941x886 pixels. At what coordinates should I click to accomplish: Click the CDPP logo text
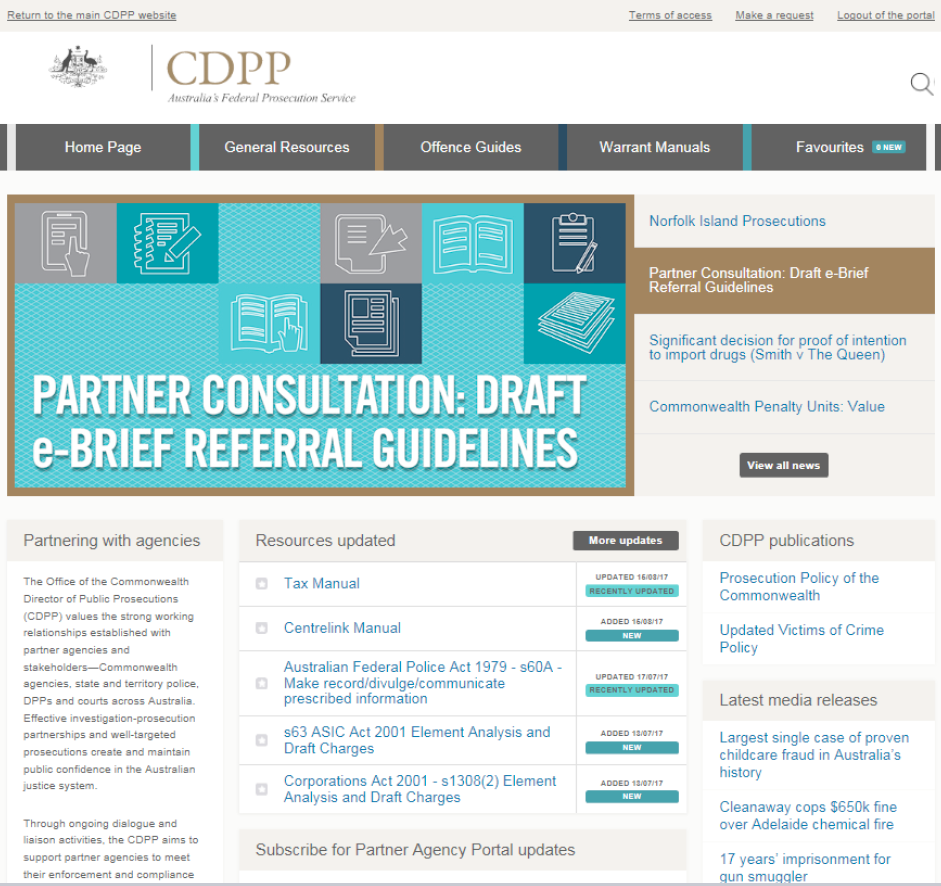coord(229,68)
